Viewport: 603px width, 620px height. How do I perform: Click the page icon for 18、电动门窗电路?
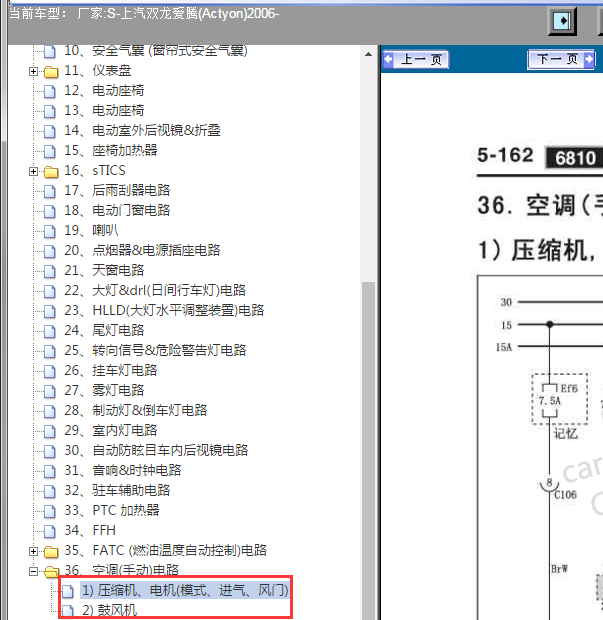[49, 211]
